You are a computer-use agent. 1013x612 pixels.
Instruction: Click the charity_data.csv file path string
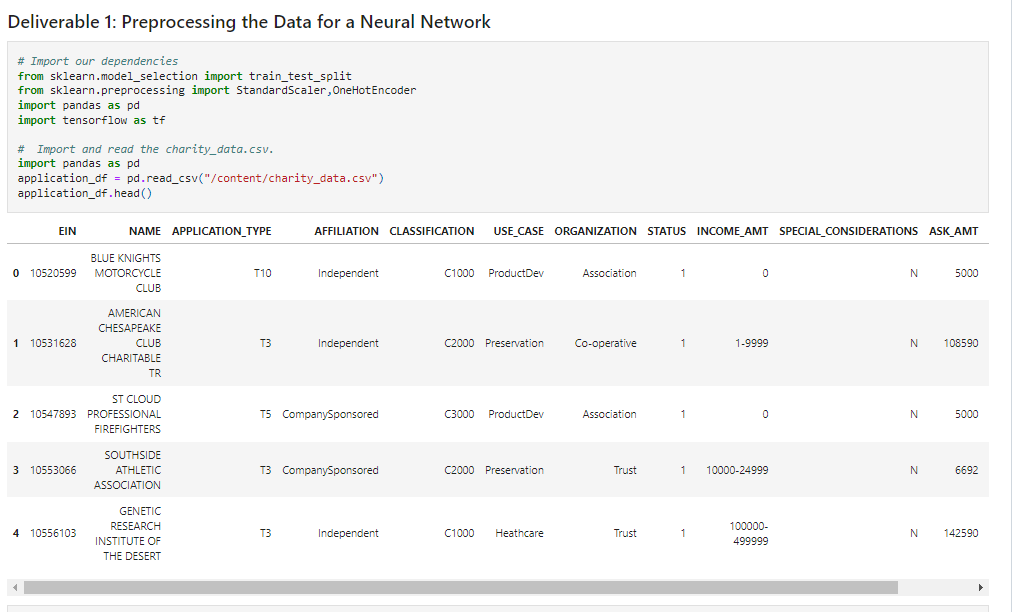(x=296, y=178)
